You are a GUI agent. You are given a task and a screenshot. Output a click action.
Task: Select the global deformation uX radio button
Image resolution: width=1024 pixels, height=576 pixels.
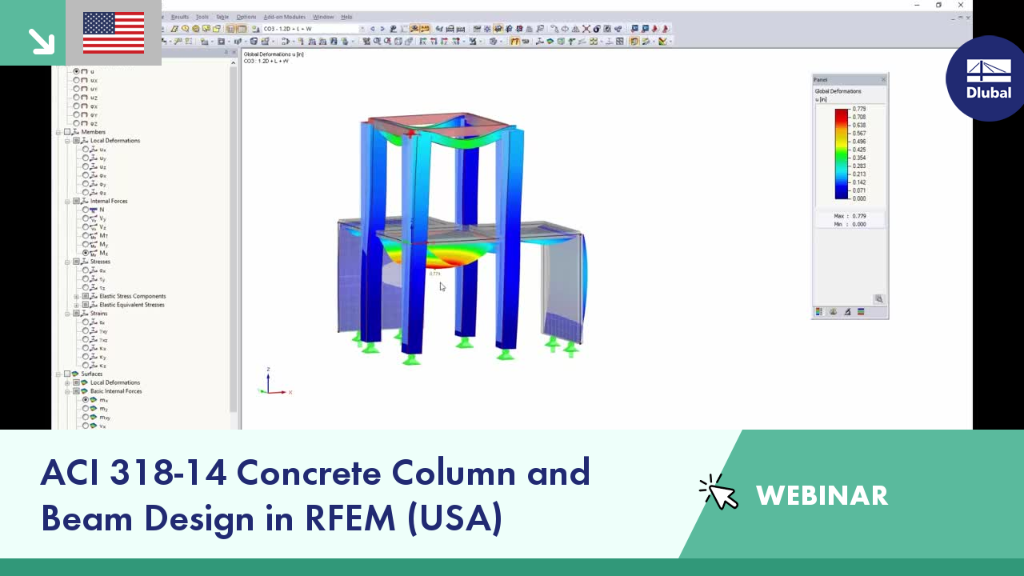click(x=76, y=80)
